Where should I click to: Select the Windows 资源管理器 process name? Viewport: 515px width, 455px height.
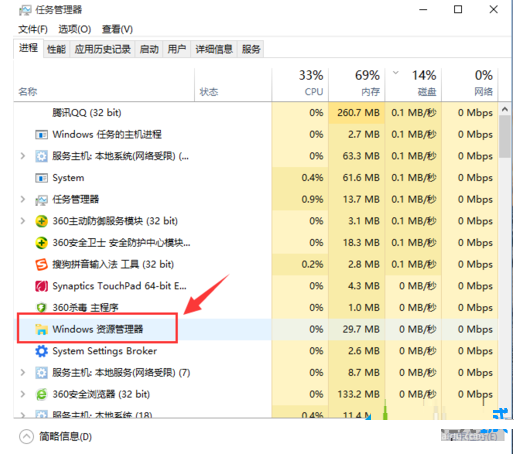pos(98,329)
